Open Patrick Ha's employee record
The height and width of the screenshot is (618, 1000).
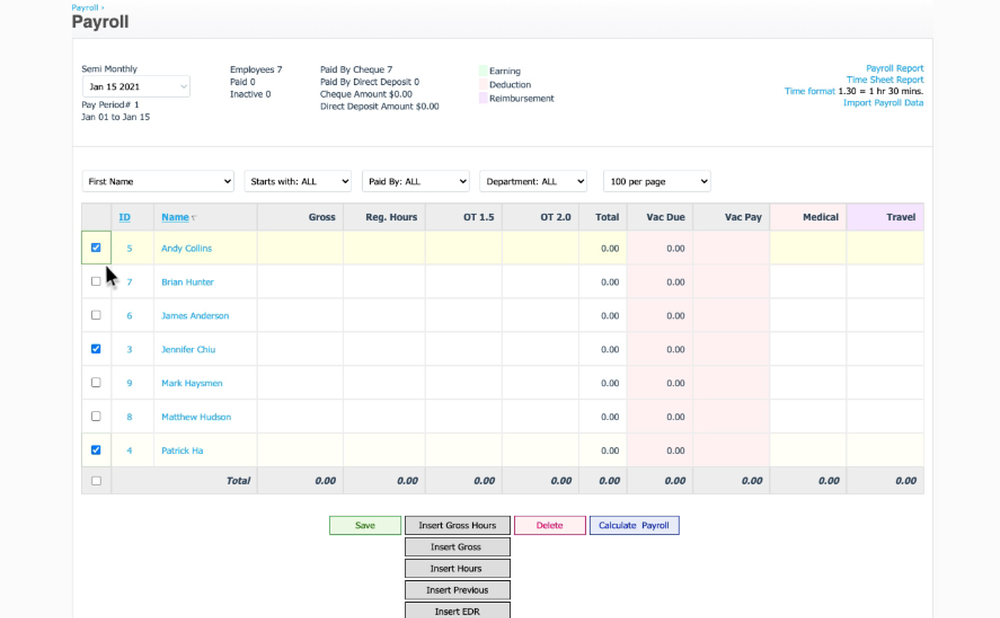pos(181,450)
